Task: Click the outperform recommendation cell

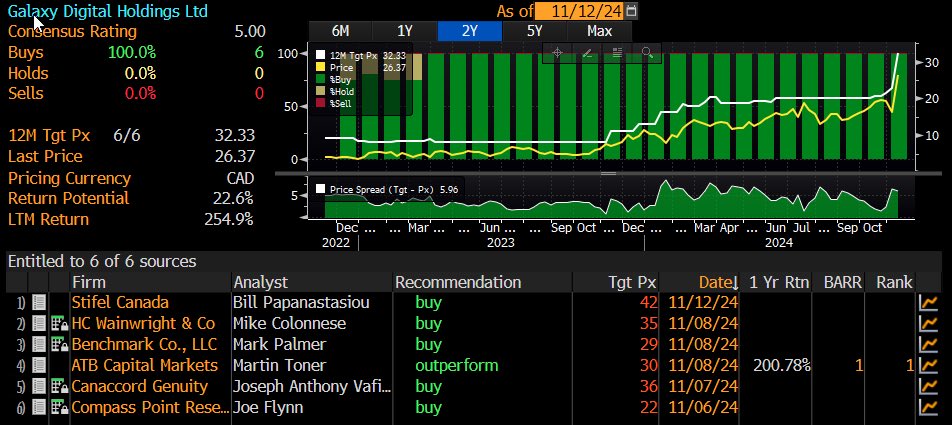Action: 457,366
